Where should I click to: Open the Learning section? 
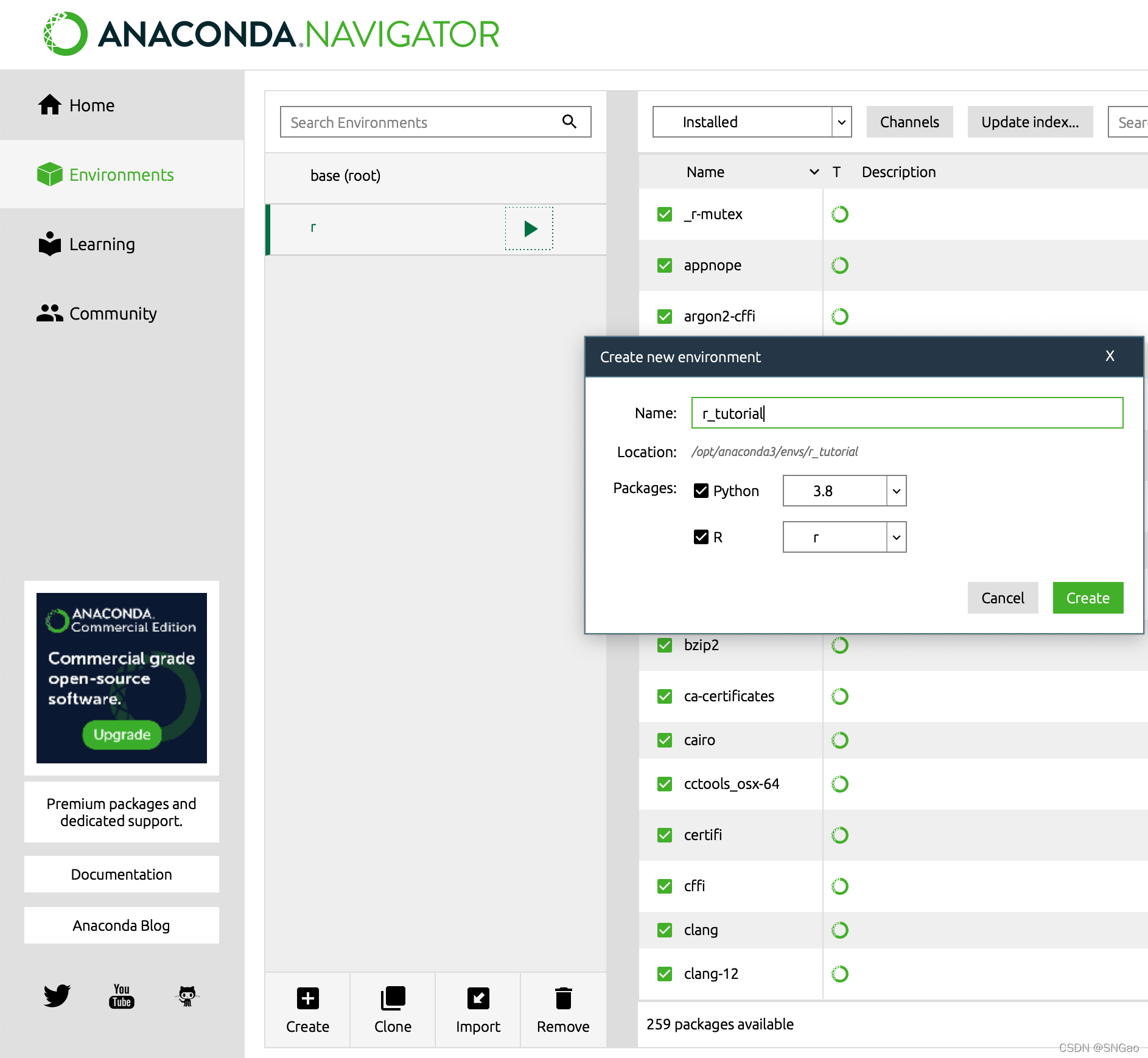[122, 244]
